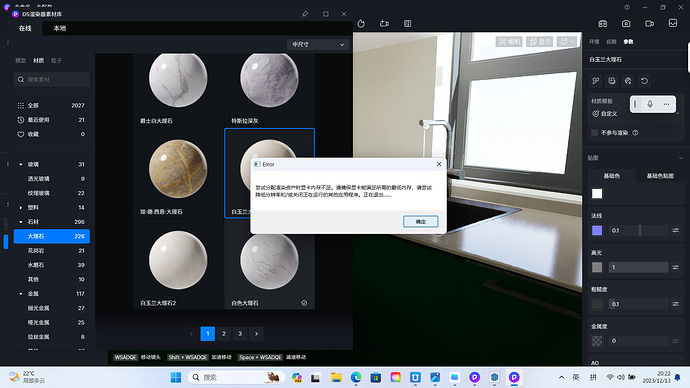Viewport: 690px width, 388px height.
Task: Open Microsoft Edge from taskbar
Action: point(356,377)
